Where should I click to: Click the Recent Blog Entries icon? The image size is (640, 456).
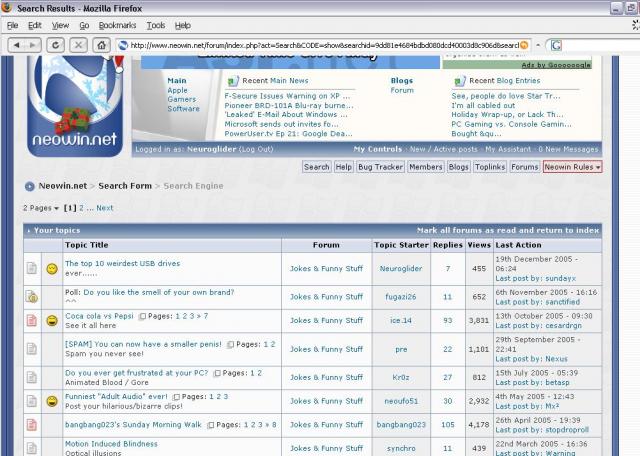tap(459, 81)
